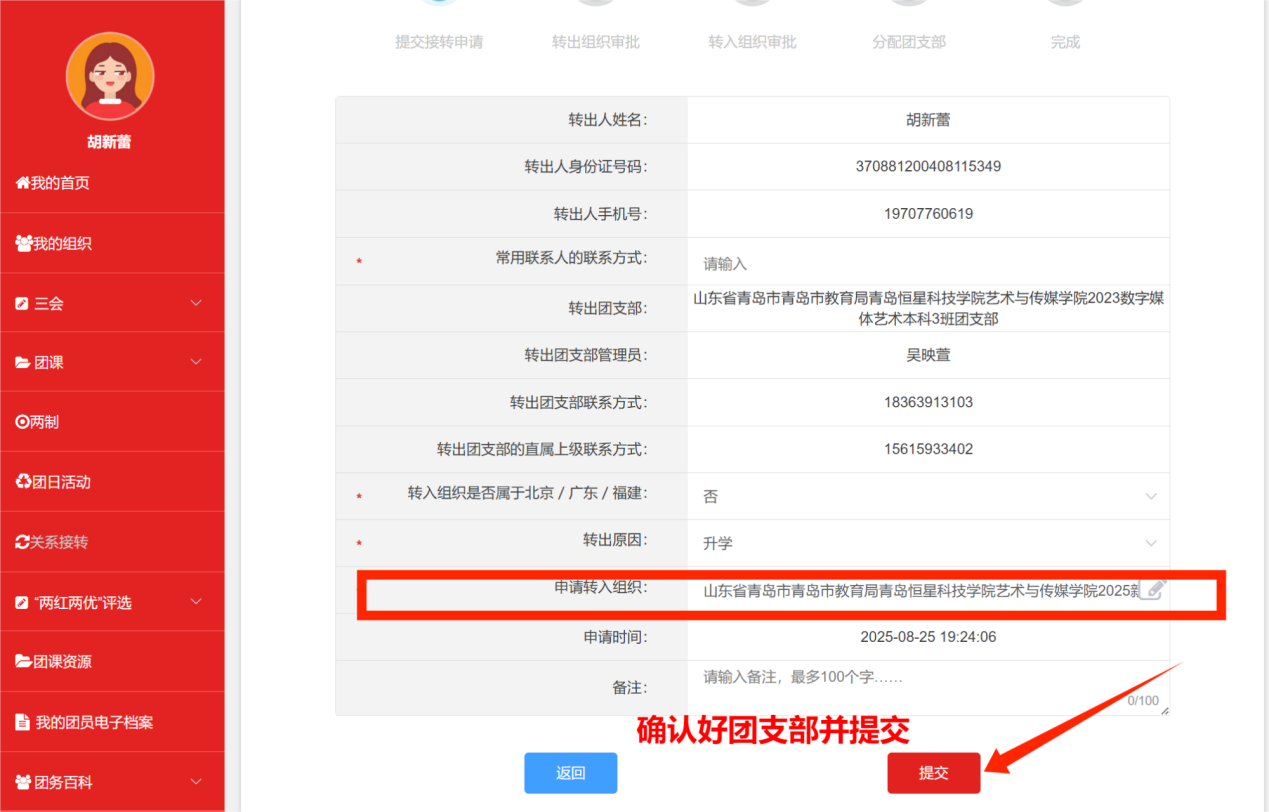This screenshot has height=812, width=1269.
Task: Expand the 三会 sidebar menu
Action: [196, 303]
